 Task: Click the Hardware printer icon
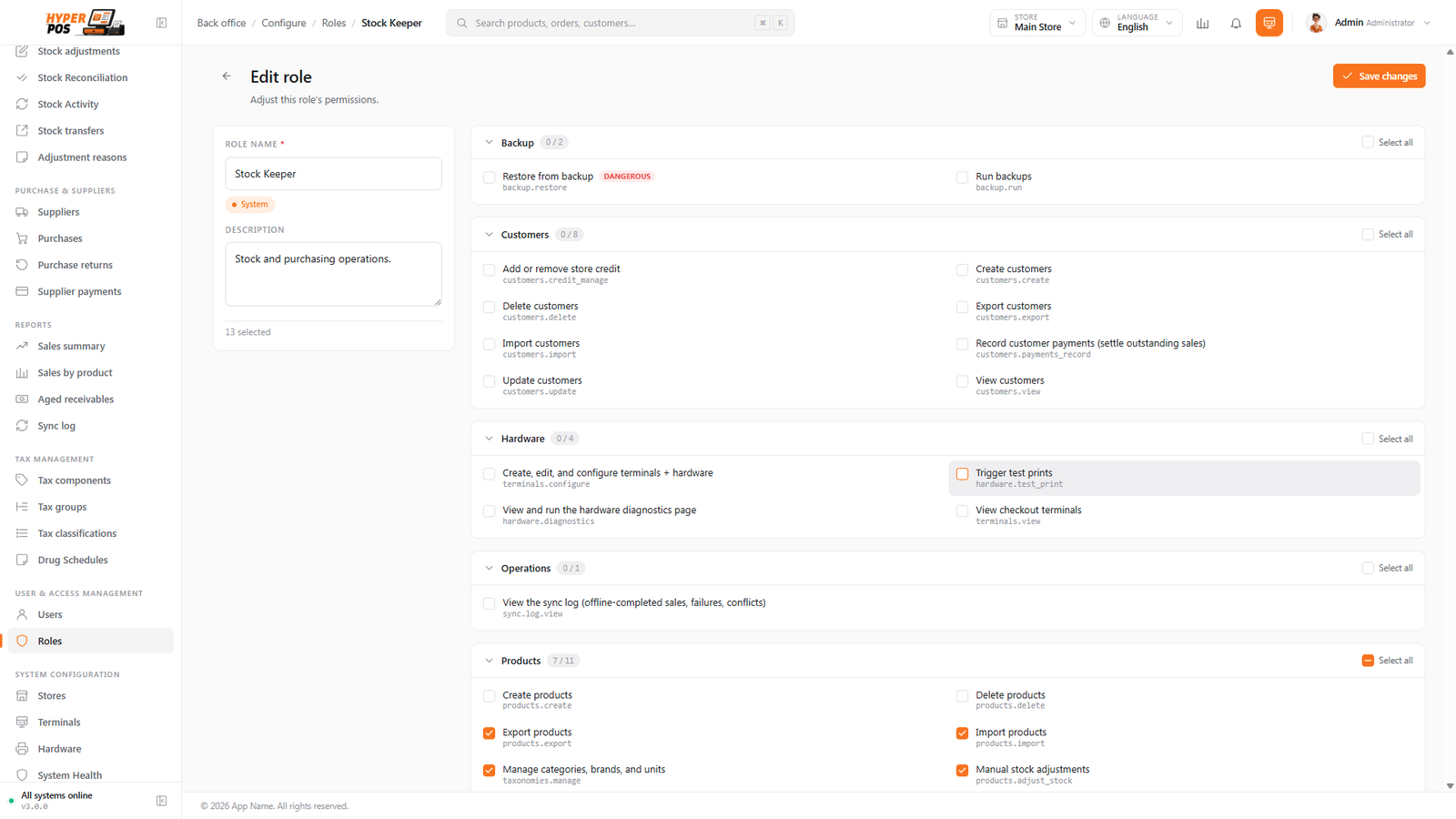coord(22,748)
